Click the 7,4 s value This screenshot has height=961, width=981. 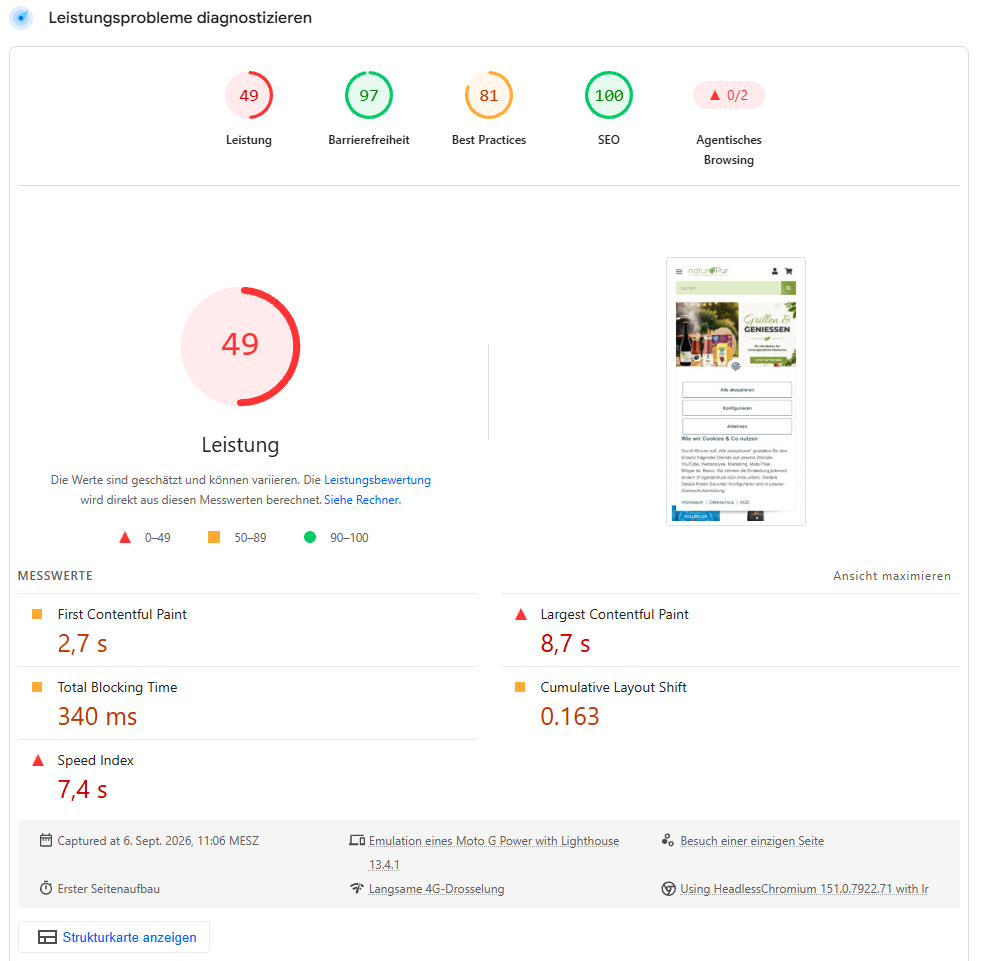83,790
